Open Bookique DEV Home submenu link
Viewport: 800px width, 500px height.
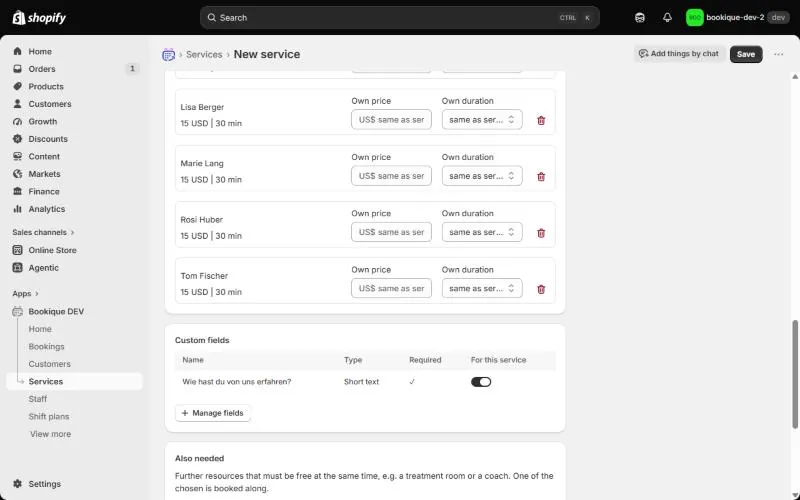click(40, 329)
